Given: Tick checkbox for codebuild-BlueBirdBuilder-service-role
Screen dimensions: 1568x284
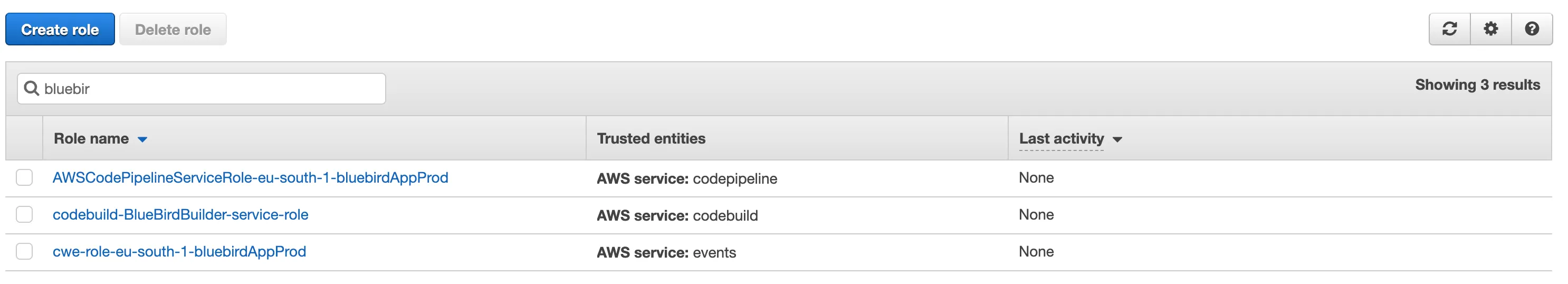Looking at the screenshot, I should tap(24, 214).
